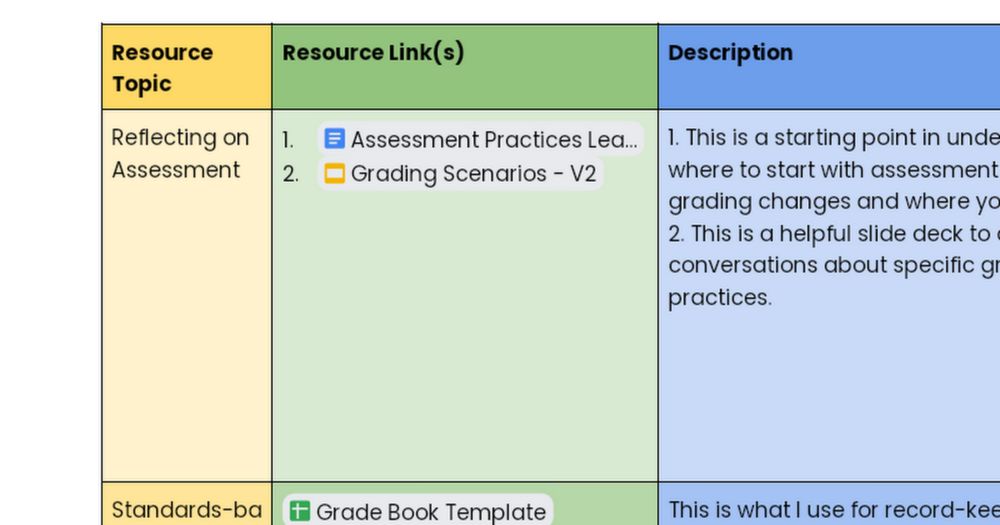Click the Standards-ba topic cell text
Viewport: 1000px width, 525px height.
(186, 510)
